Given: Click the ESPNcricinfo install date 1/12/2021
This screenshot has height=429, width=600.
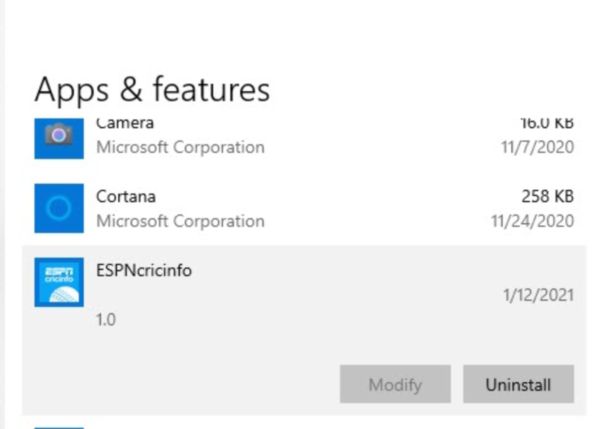Looking at the screenshot, I should (537, 296).
